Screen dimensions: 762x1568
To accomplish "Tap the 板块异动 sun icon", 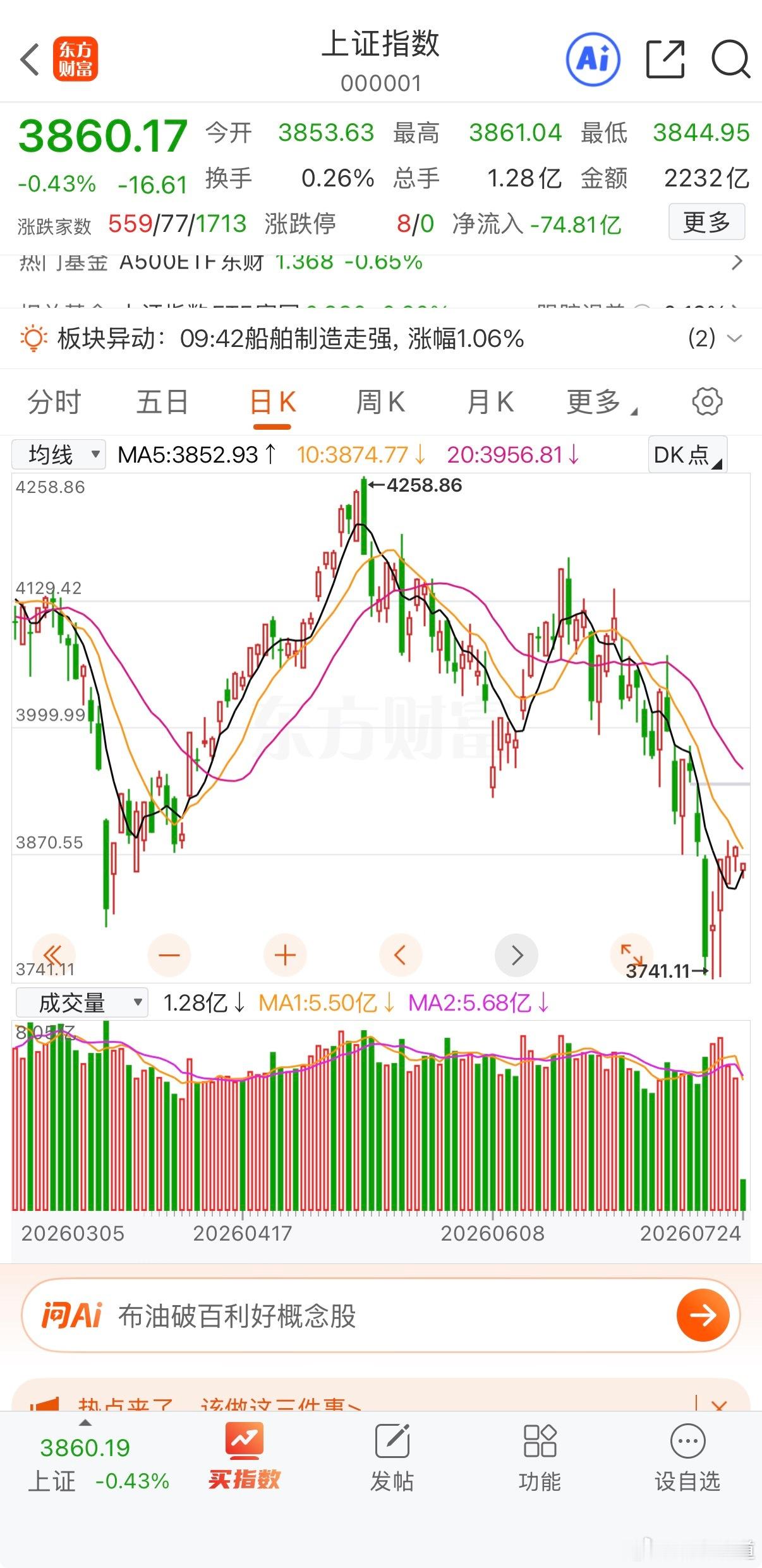I will point(33,339).
